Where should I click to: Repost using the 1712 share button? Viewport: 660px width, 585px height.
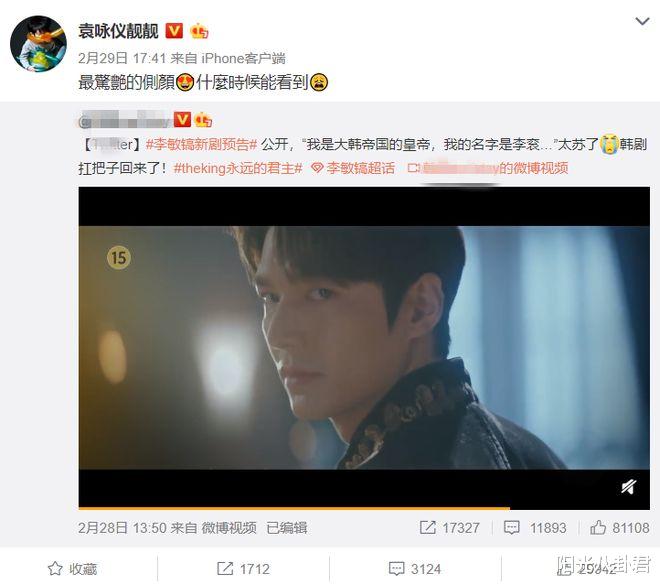click(x=243, y=569)
